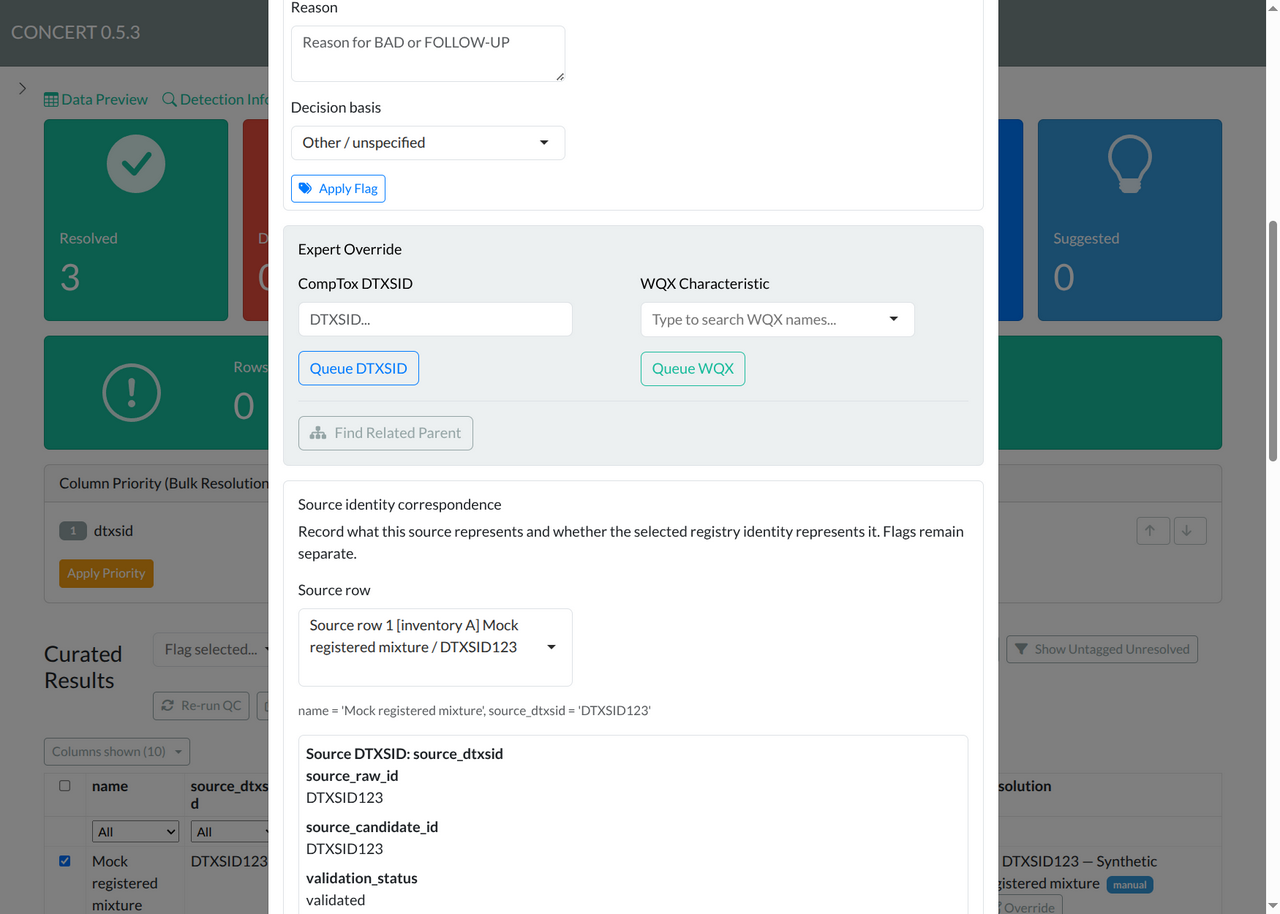Click the 'source_candidate_id' label
The height and width of the screenshot is (914, 1280).
372,827
